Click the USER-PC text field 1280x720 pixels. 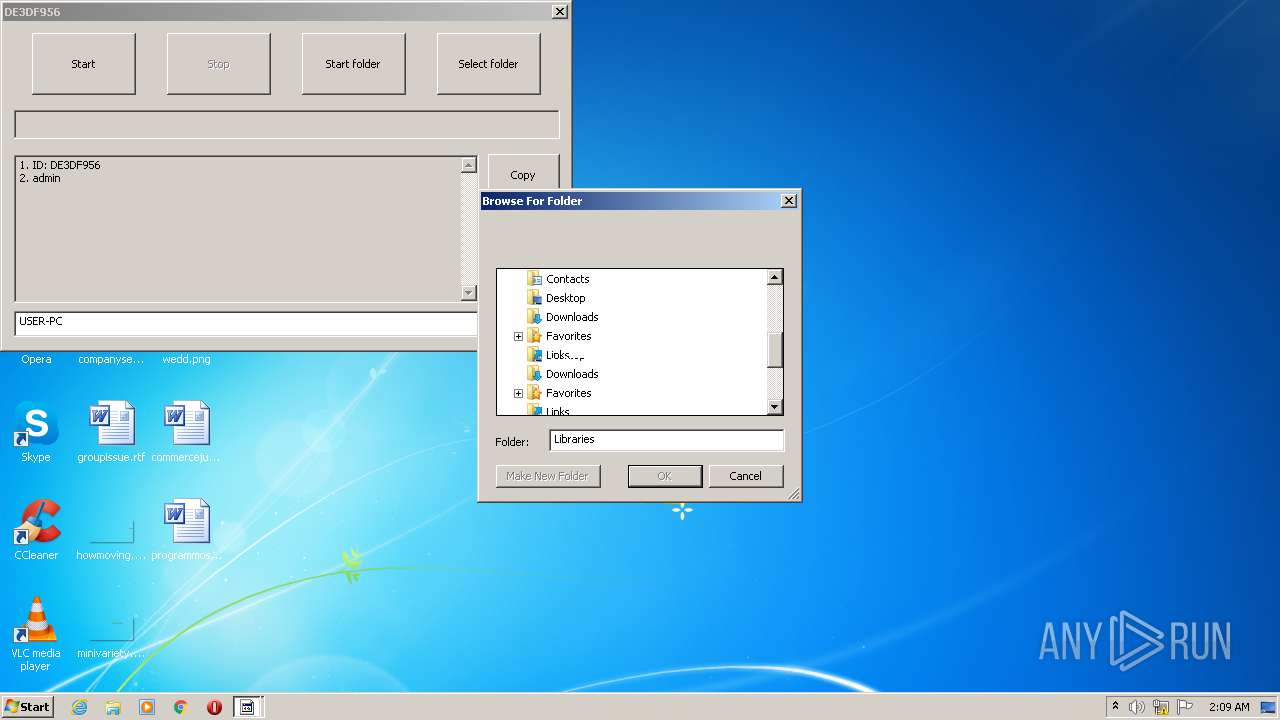(x=246, y=323)
